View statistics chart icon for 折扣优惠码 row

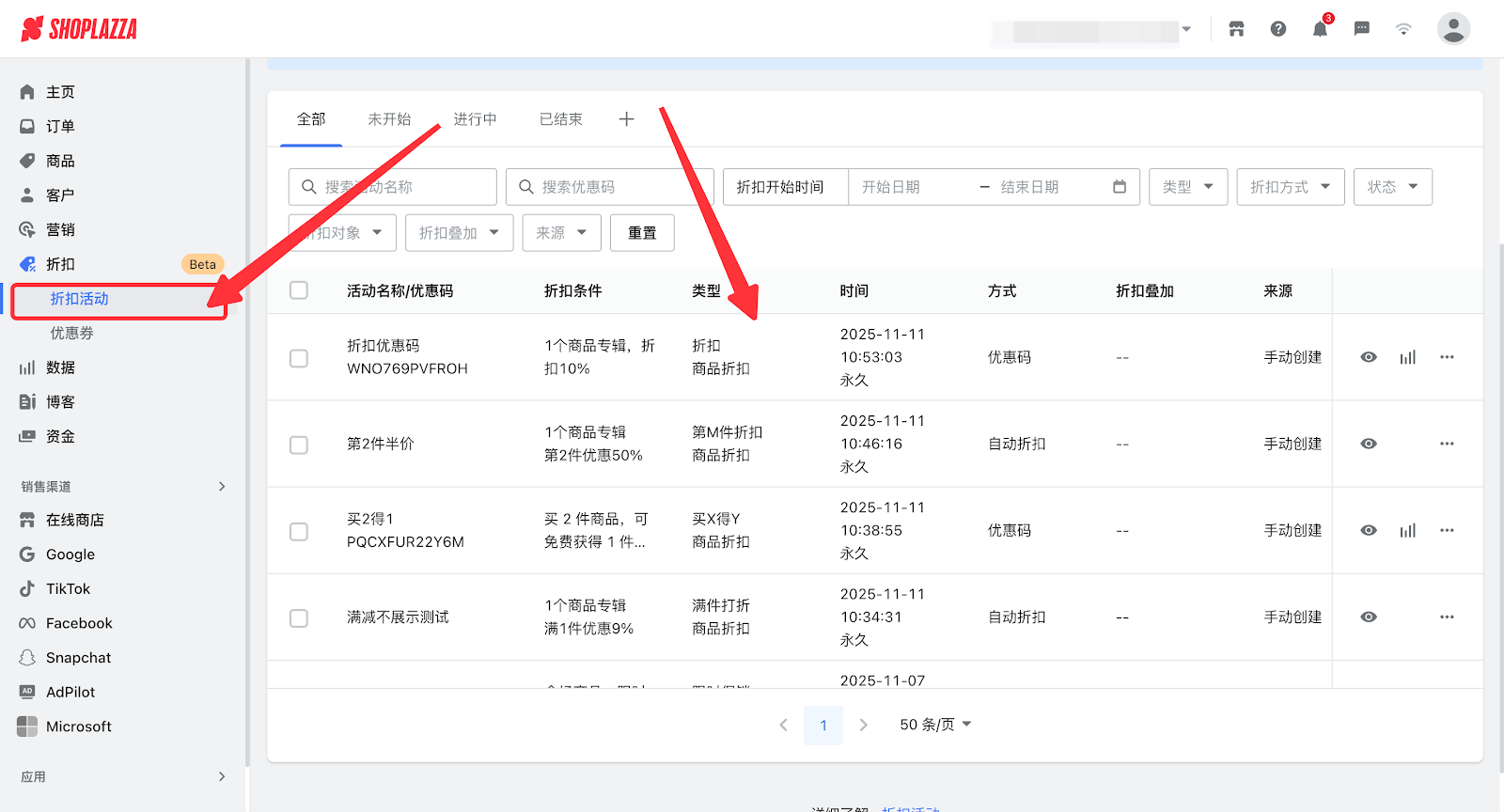tap(1407, 357)
